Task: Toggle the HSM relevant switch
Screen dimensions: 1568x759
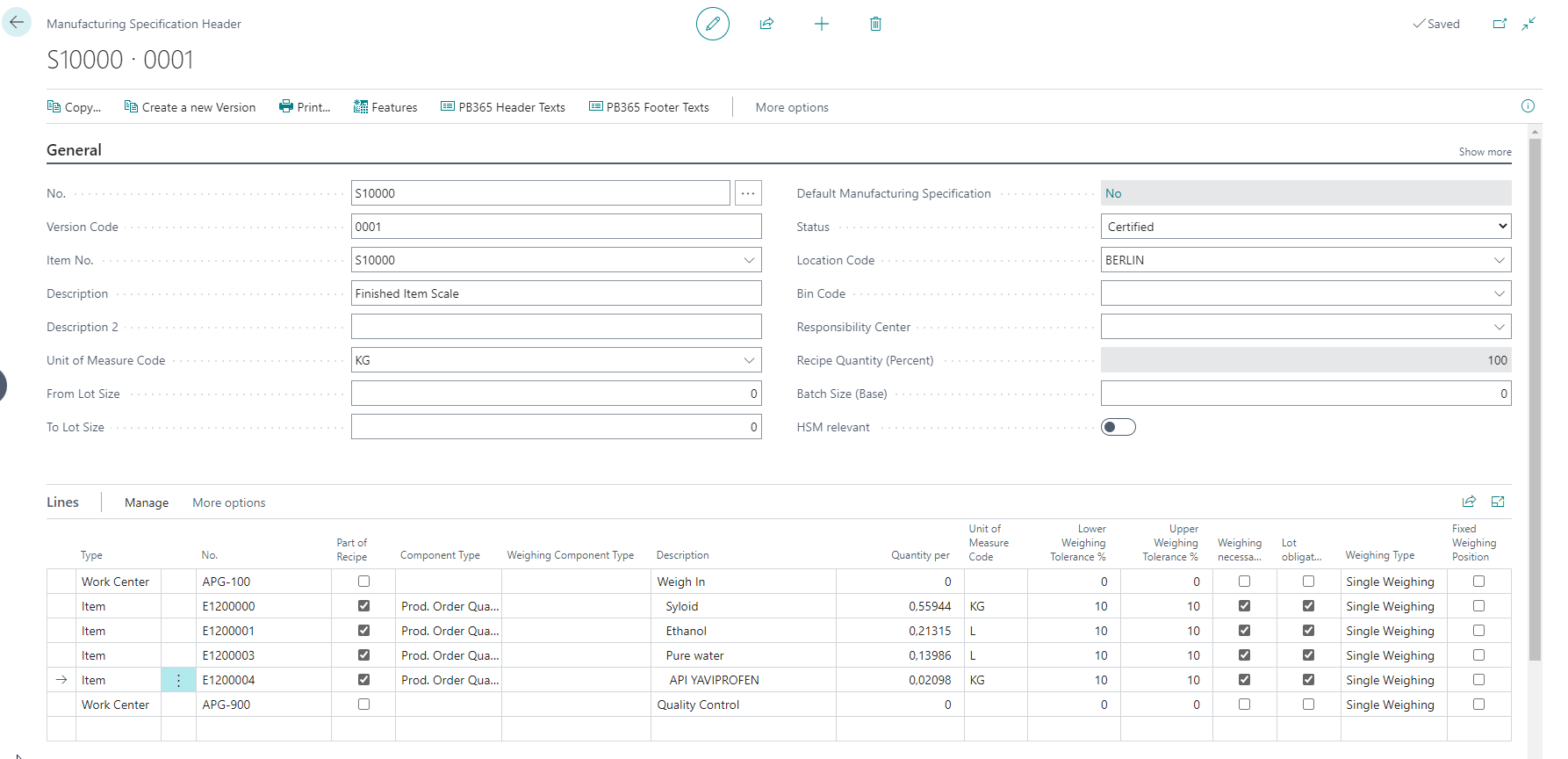Action: (1118, 427)
